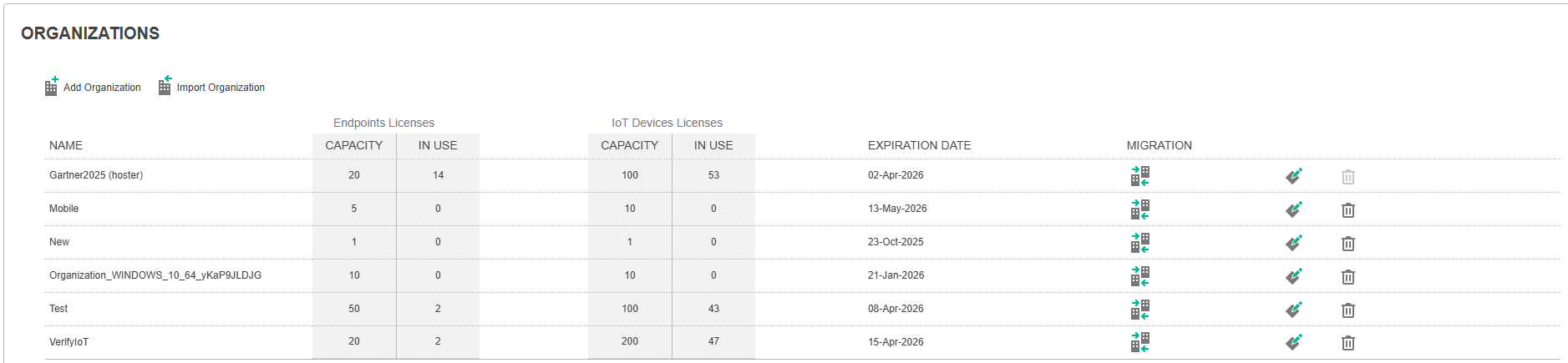Click the migration icon in Test row
1568x363 pixels.
pos(1140,310)
